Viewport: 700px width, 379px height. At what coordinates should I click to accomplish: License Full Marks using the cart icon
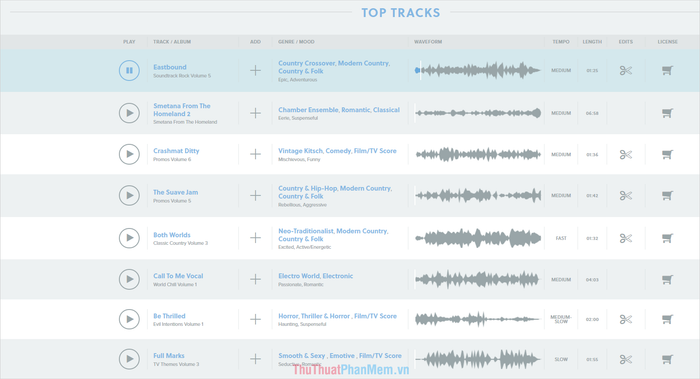pyautogui.click(x=667, y=359)
